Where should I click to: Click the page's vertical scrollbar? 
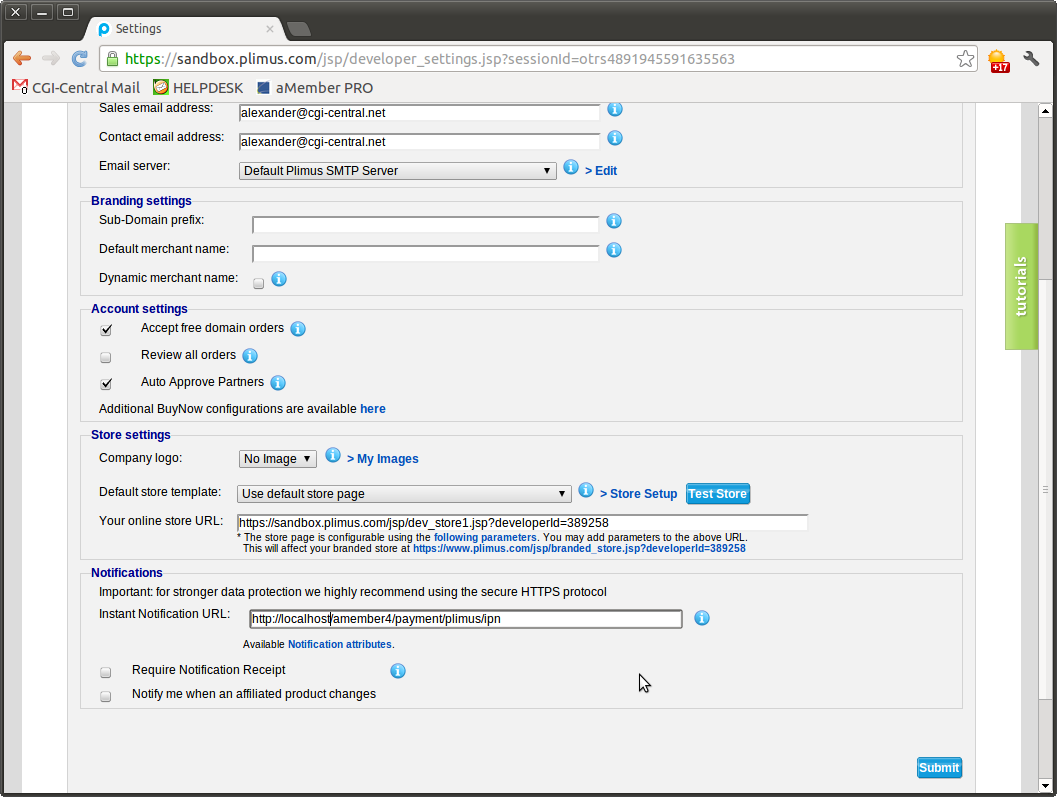[1045, 400]
